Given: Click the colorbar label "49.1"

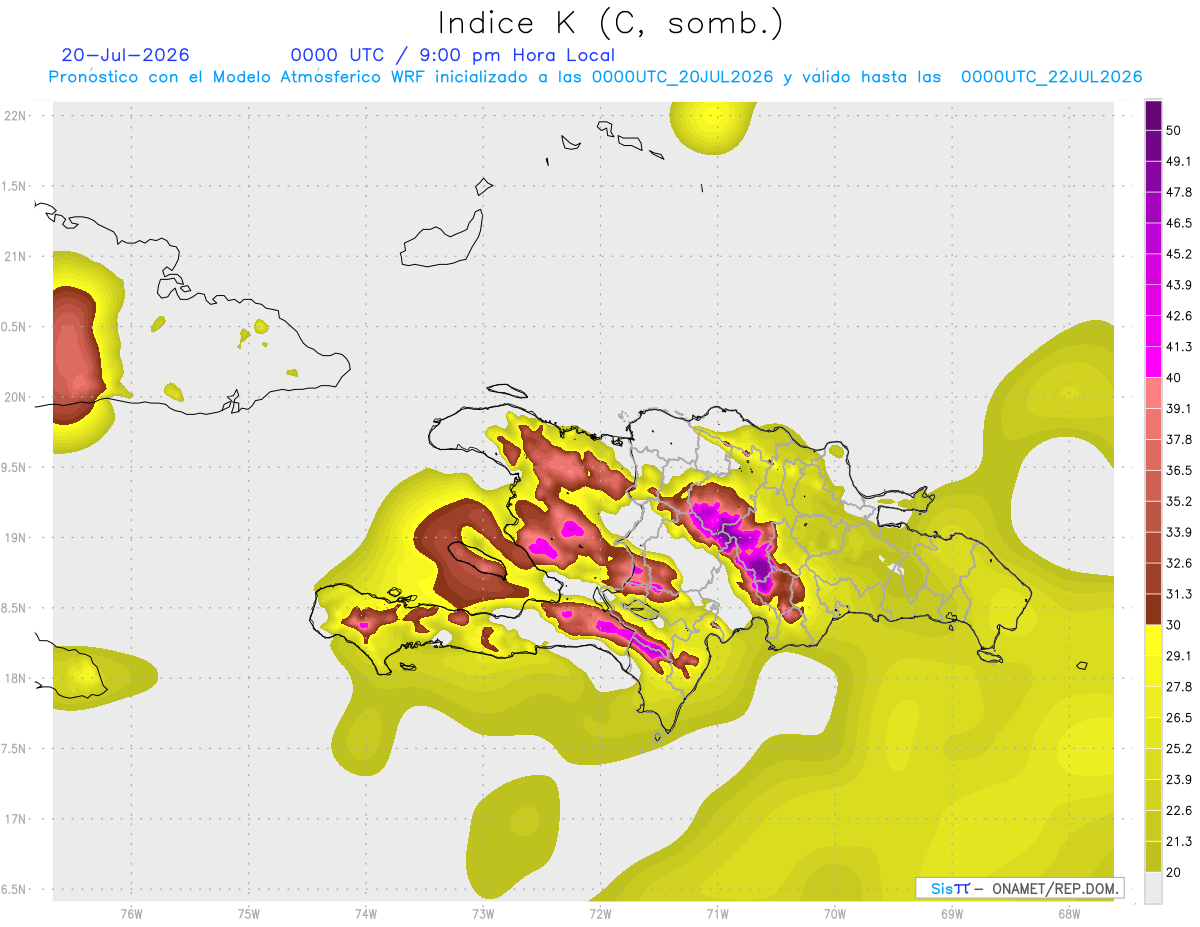Looking at the screenshot, I should [1179, 161].
